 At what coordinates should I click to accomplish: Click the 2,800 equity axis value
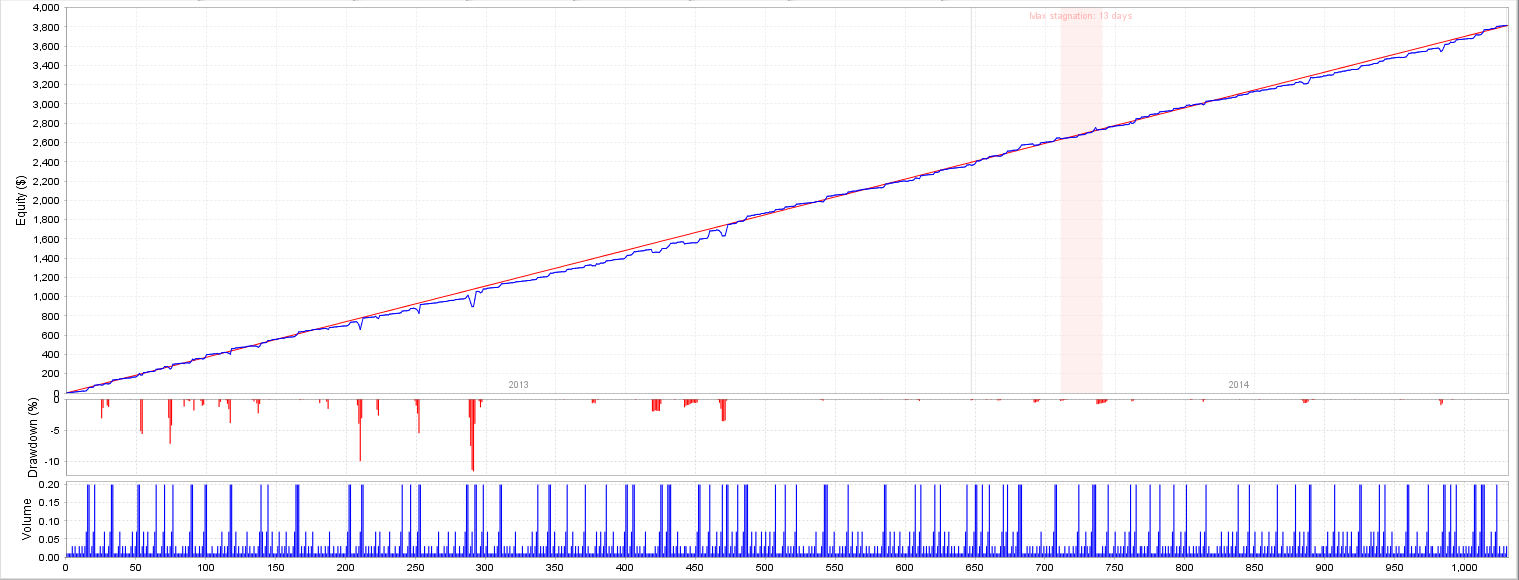[x=45, y=123]
